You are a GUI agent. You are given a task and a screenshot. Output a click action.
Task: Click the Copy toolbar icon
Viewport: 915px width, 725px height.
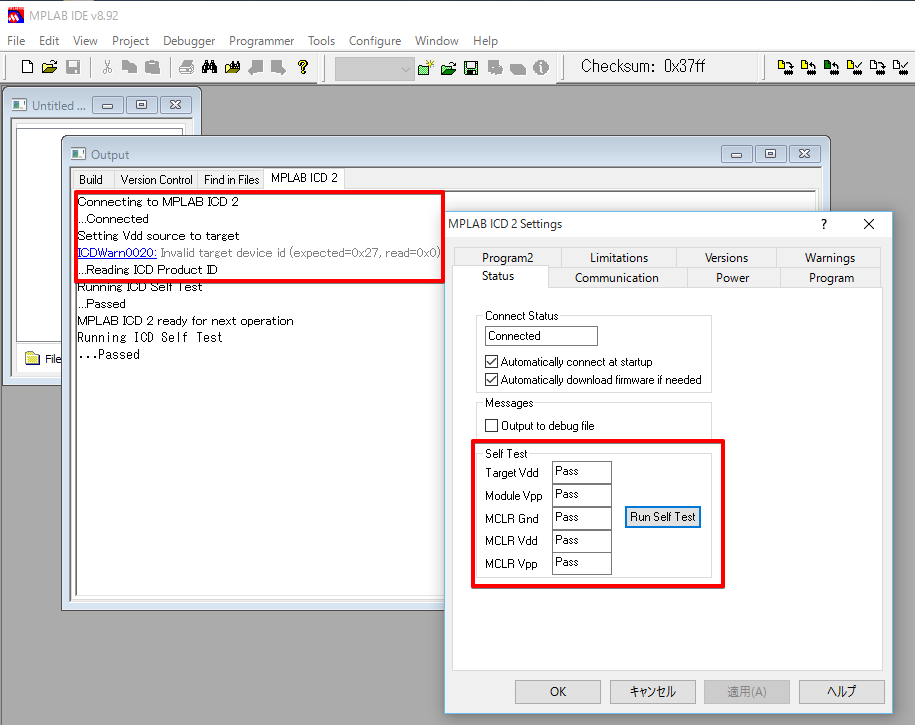pos(129,67)
